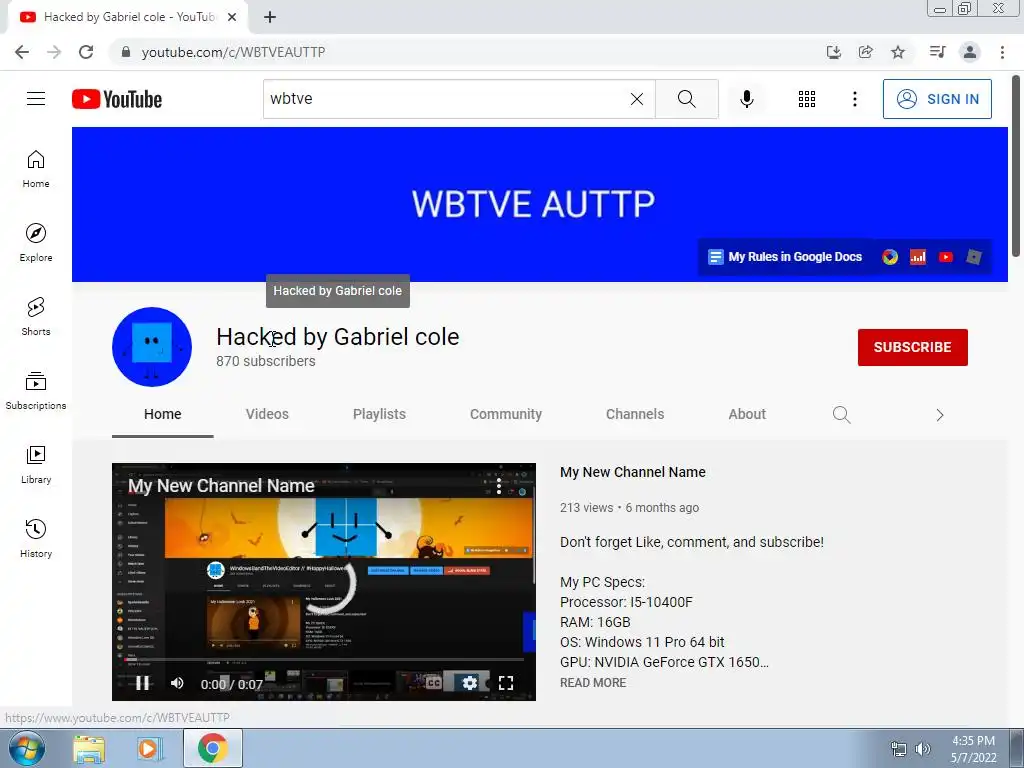Click the channel avatar image
1024x768 pixels.
pos(152,347)
